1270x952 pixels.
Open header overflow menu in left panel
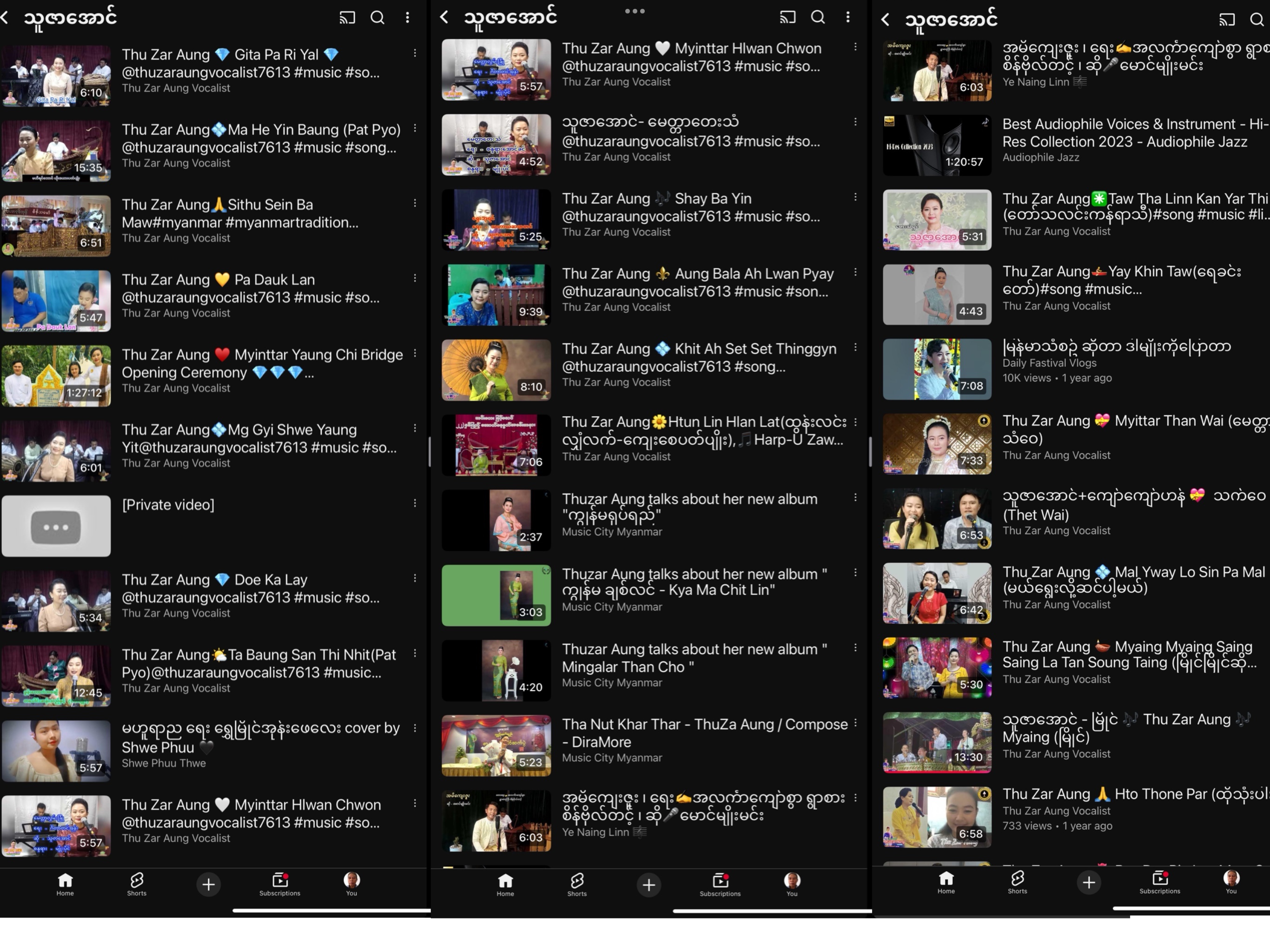point(408,18)
